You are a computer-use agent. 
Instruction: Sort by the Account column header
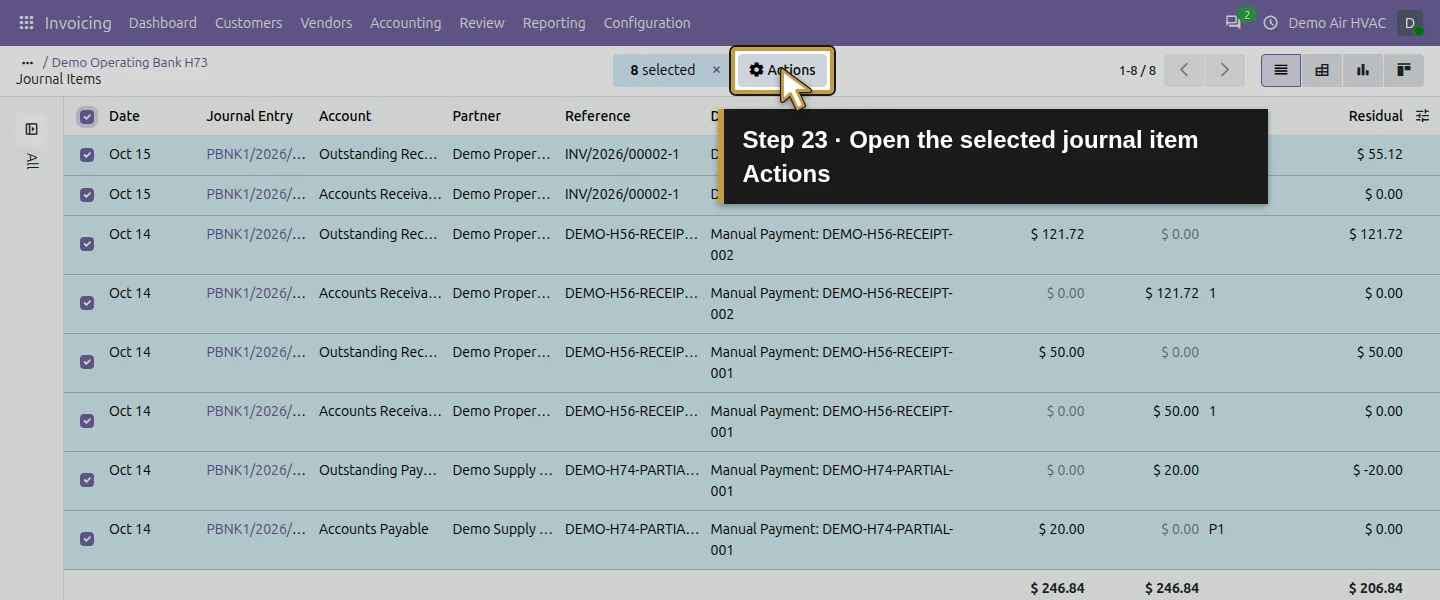coord(345,116)
